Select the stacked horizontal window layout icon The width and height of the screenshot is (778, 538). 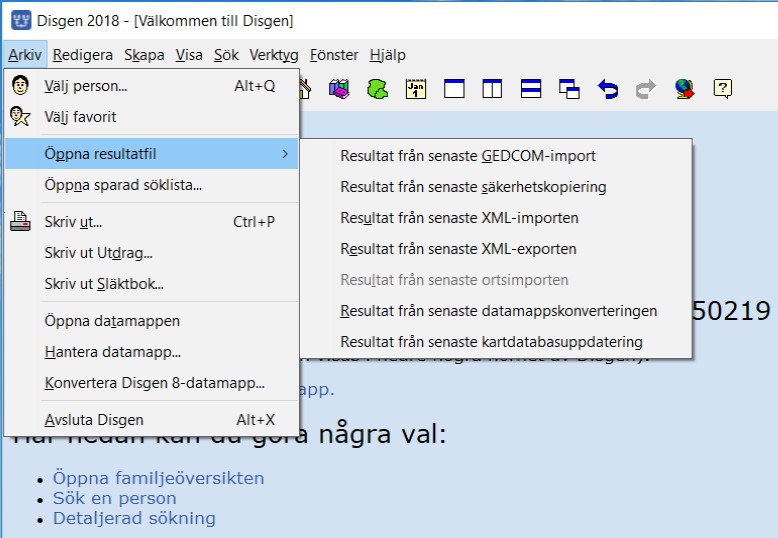[531, 89]
